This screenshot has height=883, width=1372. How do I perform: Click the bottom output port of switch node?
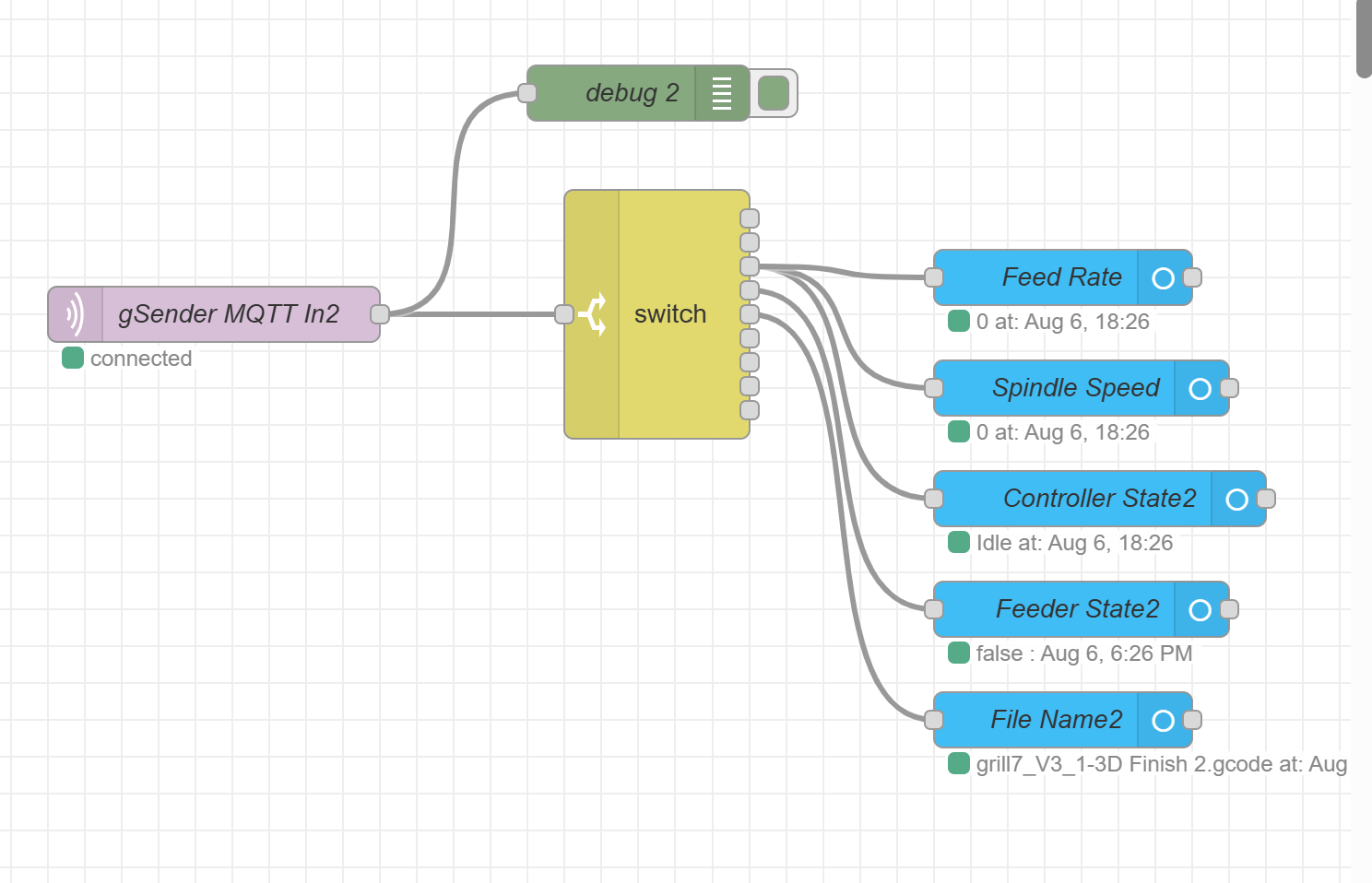pyautogui.click(x=750, y=410)
